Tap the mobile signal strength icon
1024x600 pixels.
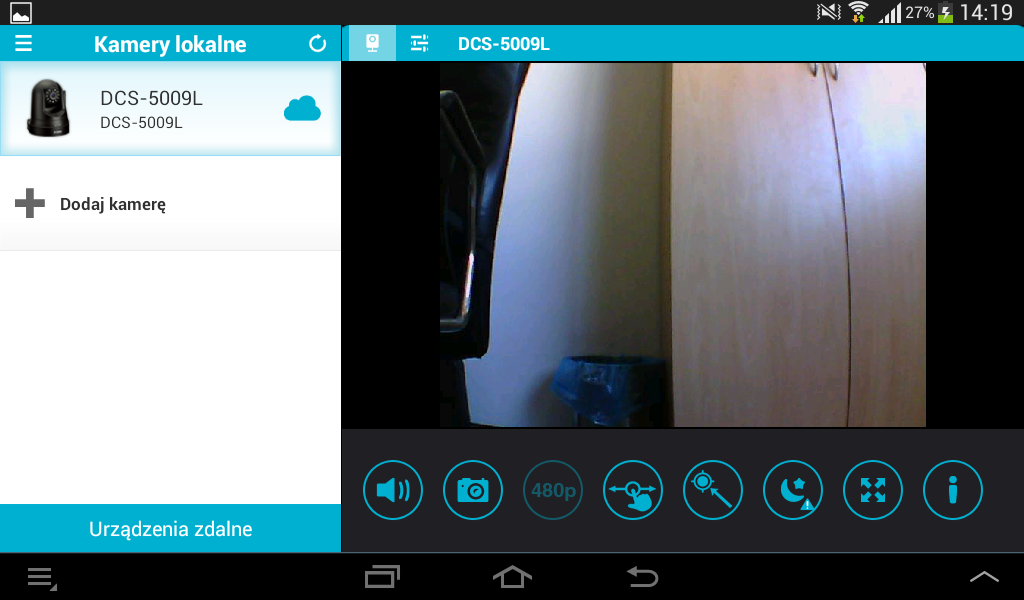889,13
